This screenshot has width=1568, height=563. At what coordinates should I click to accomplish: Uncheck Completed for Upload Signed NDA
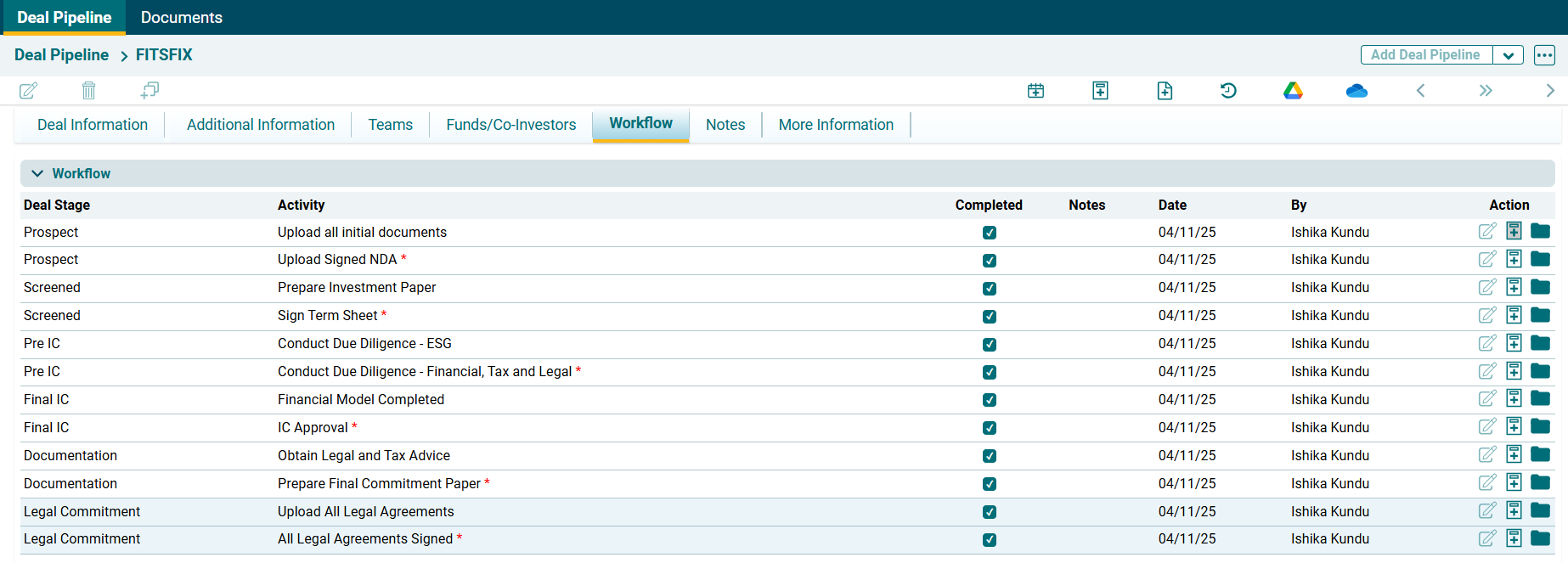pos(990,261)
